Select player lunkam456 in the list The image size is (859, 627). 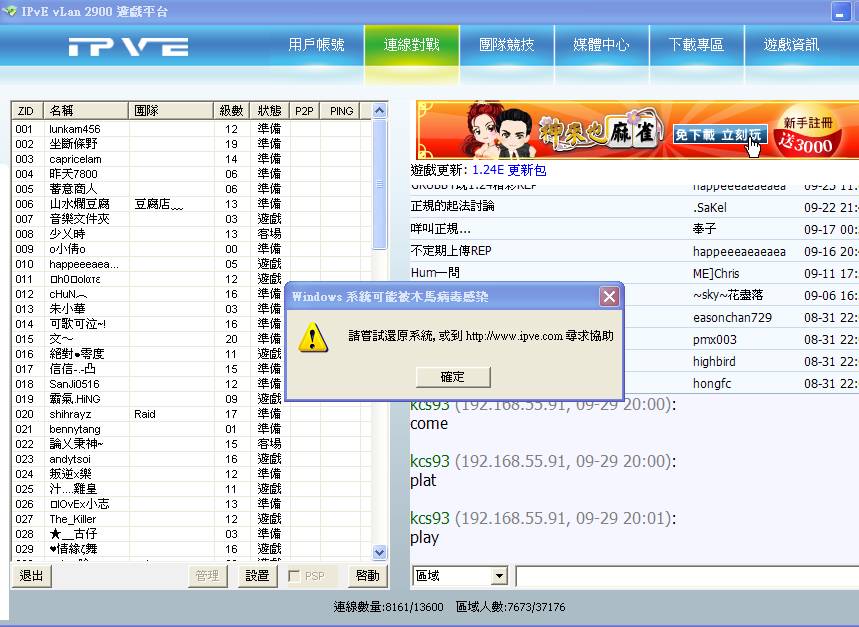click(75, 129)
